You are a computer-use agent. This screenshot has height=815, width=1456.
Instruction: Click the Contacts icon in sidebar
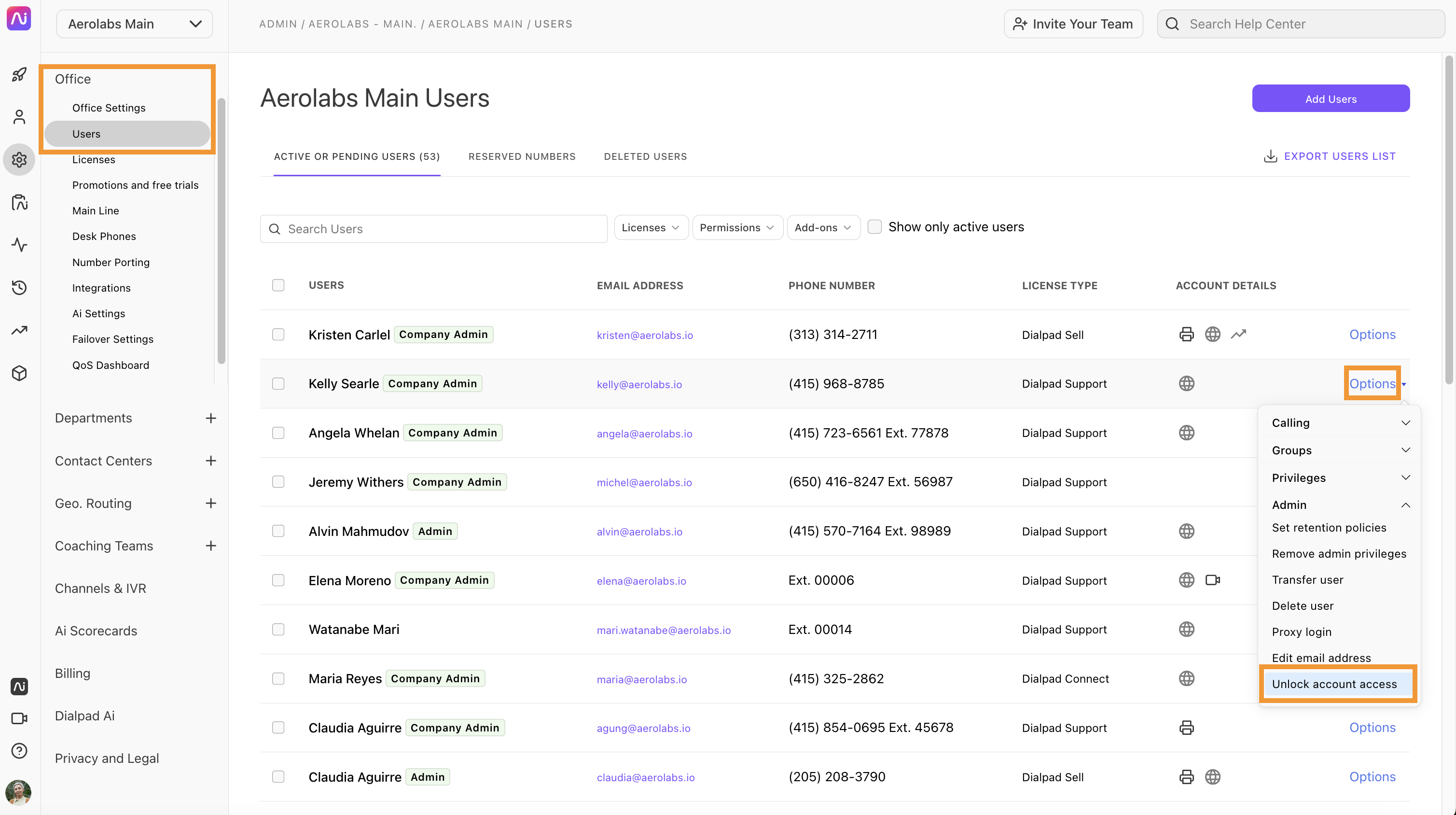click(20, 116)
